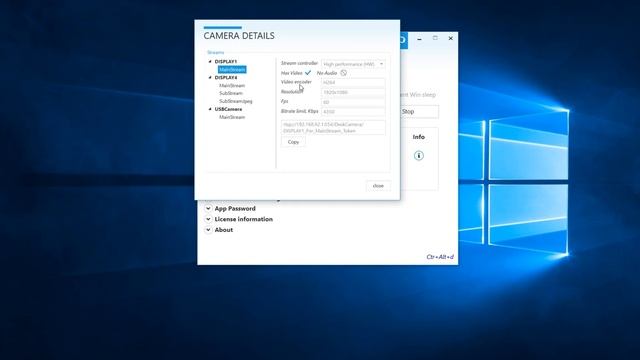Click the Info circle icon in the main window
Screen dimensions: 640x360
(419, 156)
